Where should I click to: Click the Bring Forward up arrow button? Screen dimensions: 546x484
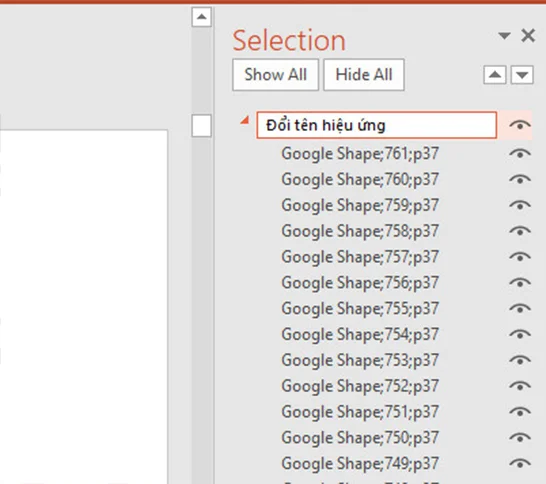[495, 75]
